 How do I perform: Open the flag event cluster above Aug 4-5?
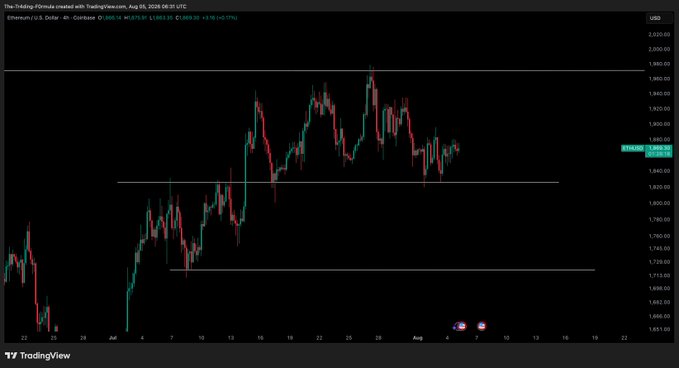(x=460, y=326)
